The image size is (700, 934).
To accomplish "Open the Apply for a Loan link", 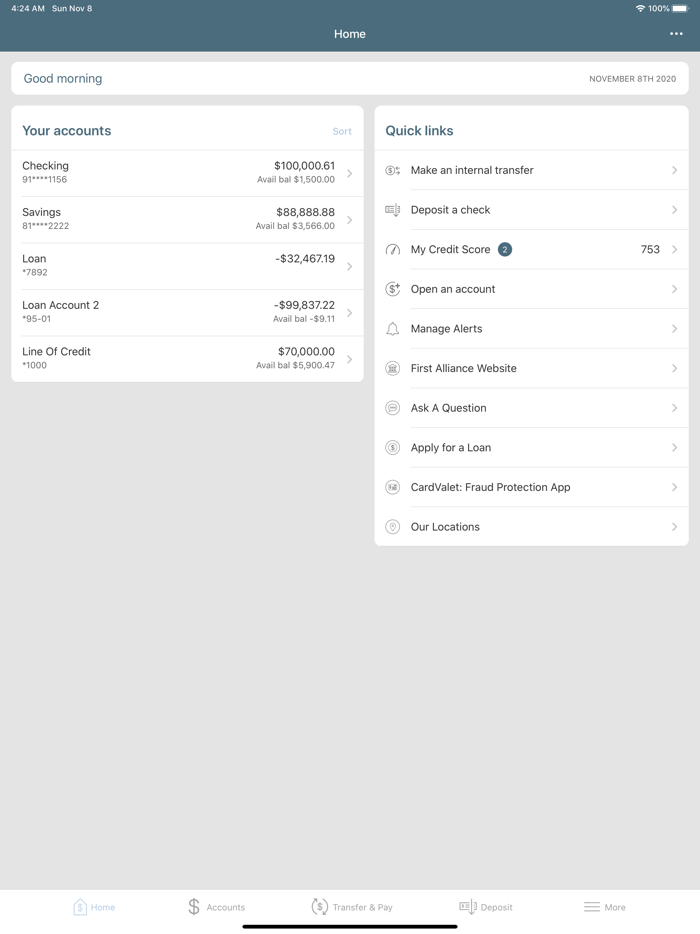I will click(451, 448).
